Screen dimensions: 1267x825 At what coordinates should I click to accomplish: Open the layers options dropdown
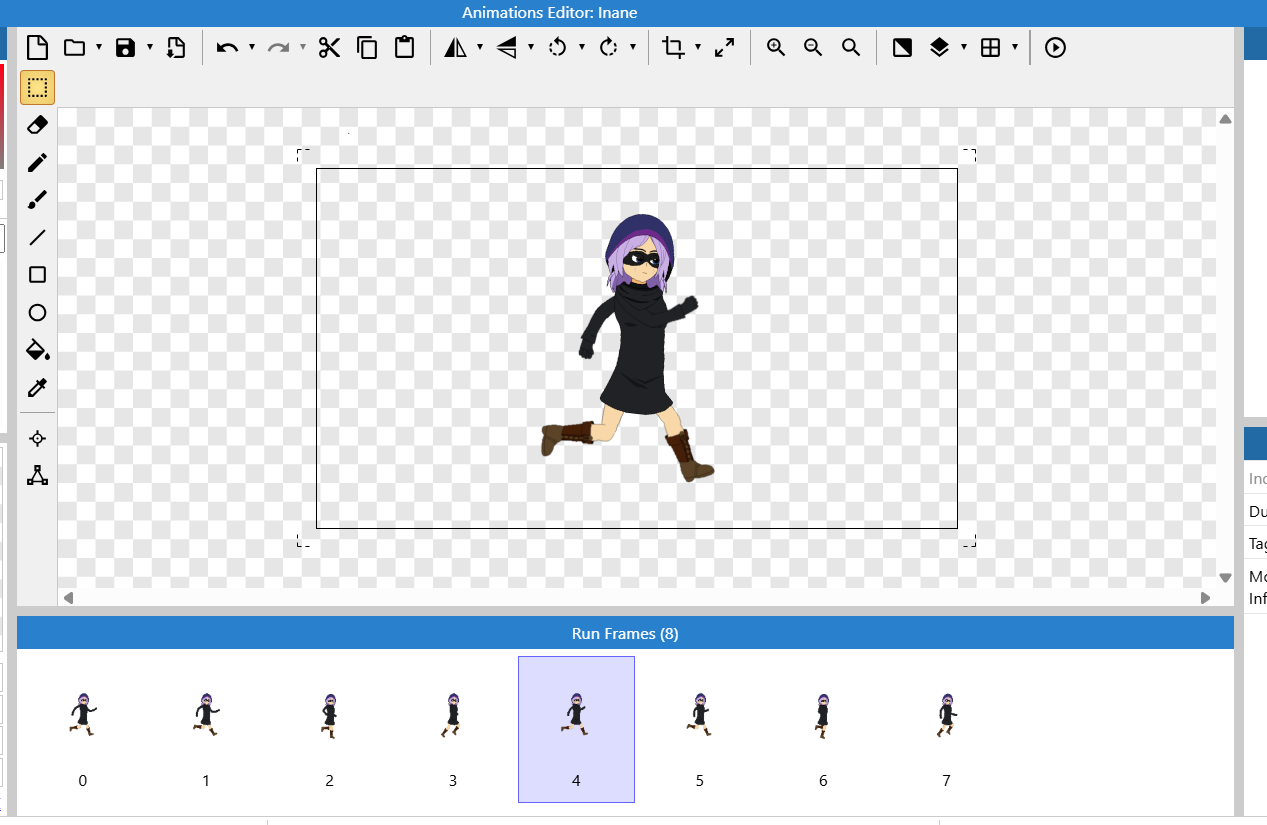click(964, 47)
